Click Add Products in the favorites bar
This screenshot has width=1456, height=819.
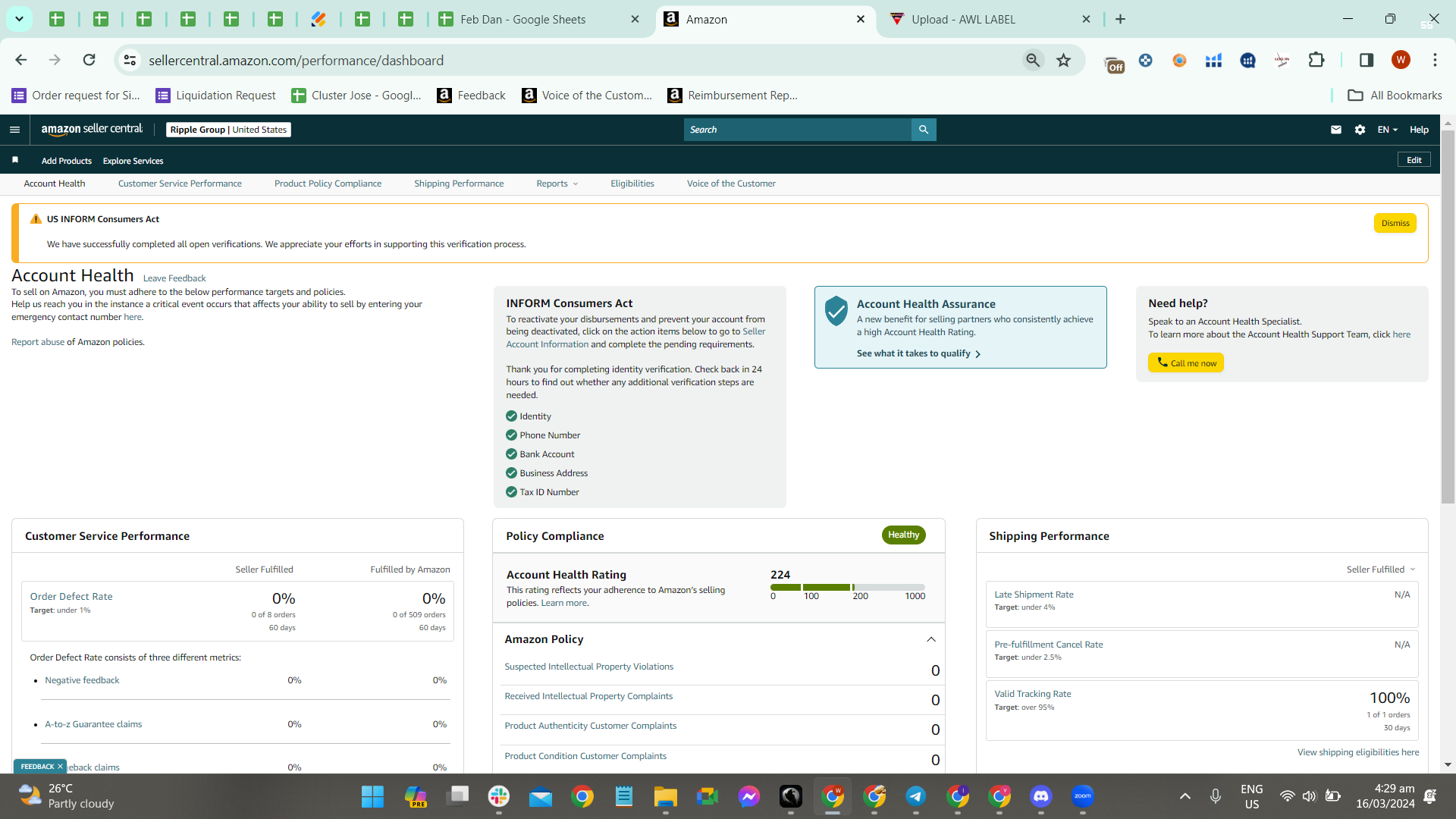(x=67, y=161)
